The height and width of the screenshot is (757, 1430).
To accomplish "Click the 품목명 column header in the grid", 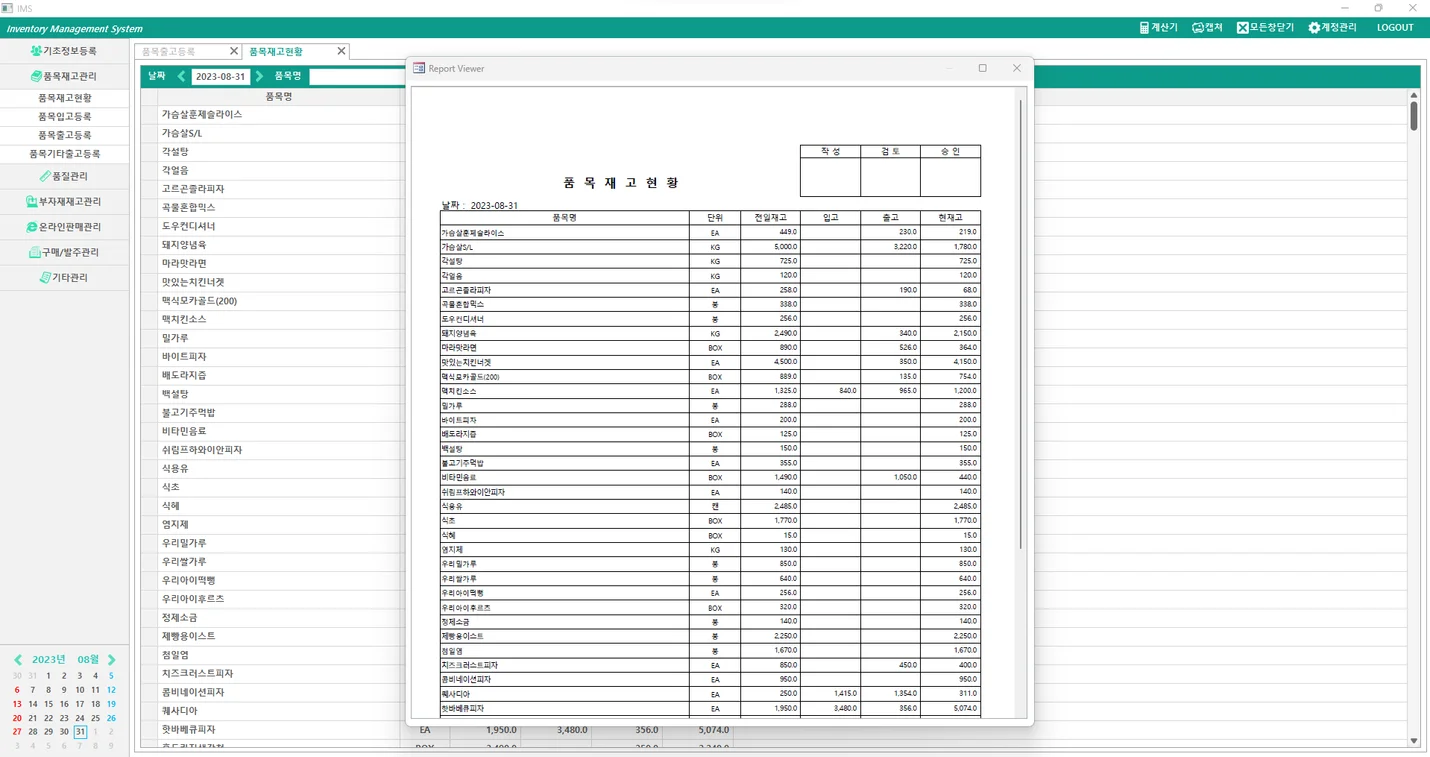I will pyautogui.click(x=279, y=97).
